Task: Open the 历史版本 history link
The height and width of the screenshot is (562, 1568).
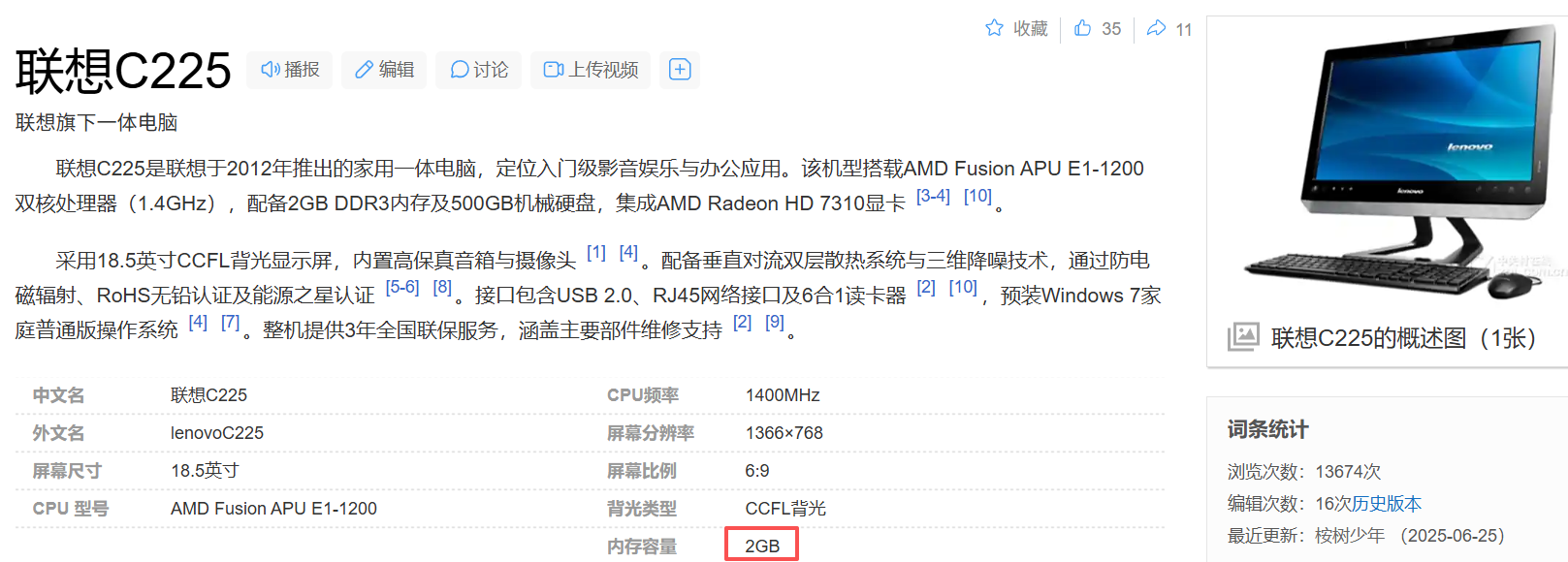Action: coord(1387,504)
